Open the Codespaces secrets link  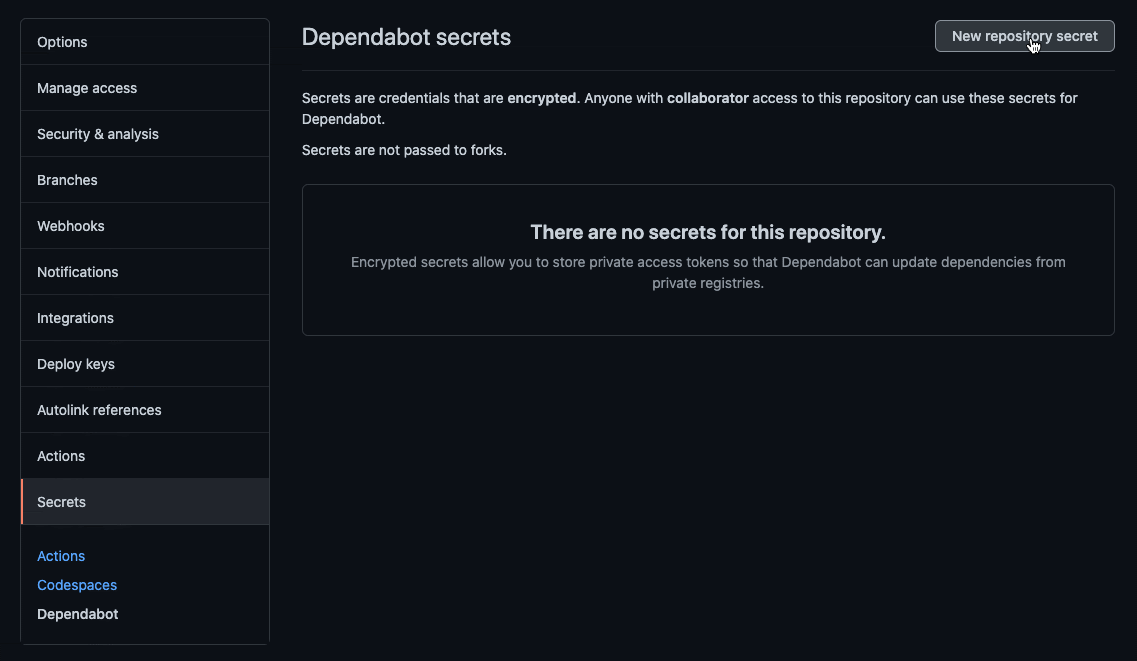click(77, 585)
